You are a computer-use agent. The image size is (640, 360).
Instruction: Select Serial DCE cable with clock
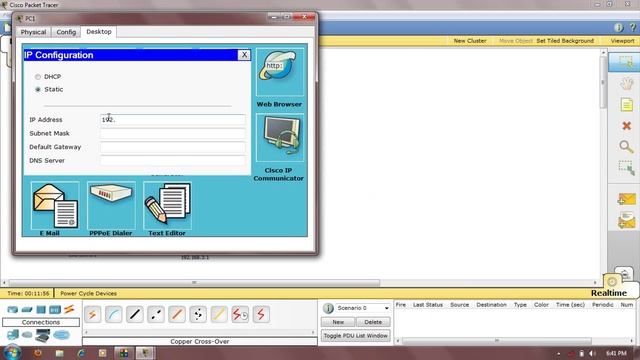(x=240, y=314)
